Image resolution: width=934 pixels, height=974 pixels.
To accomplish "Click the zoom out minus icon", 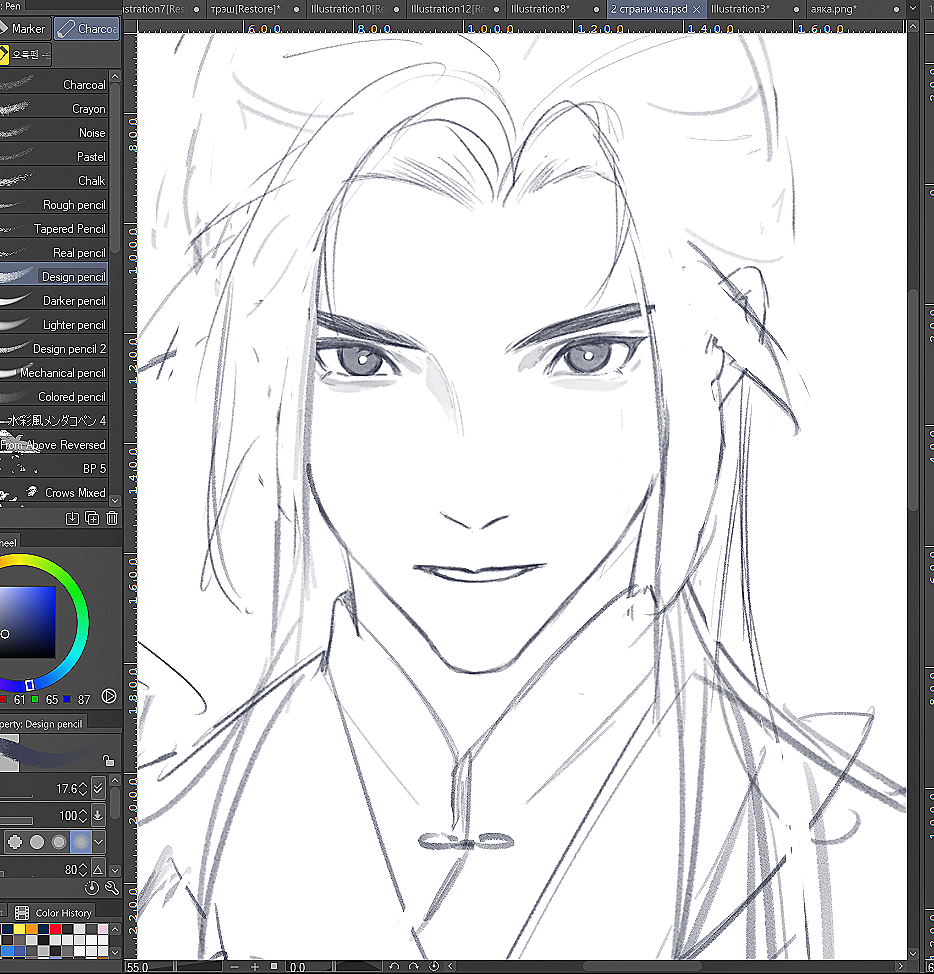I will tap(234, 967).
